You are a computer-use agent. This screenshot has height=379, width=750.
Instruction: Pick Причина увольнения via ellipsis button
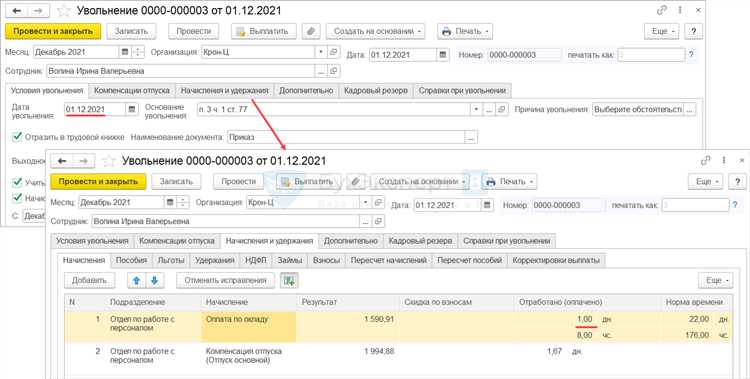point(689,110)
